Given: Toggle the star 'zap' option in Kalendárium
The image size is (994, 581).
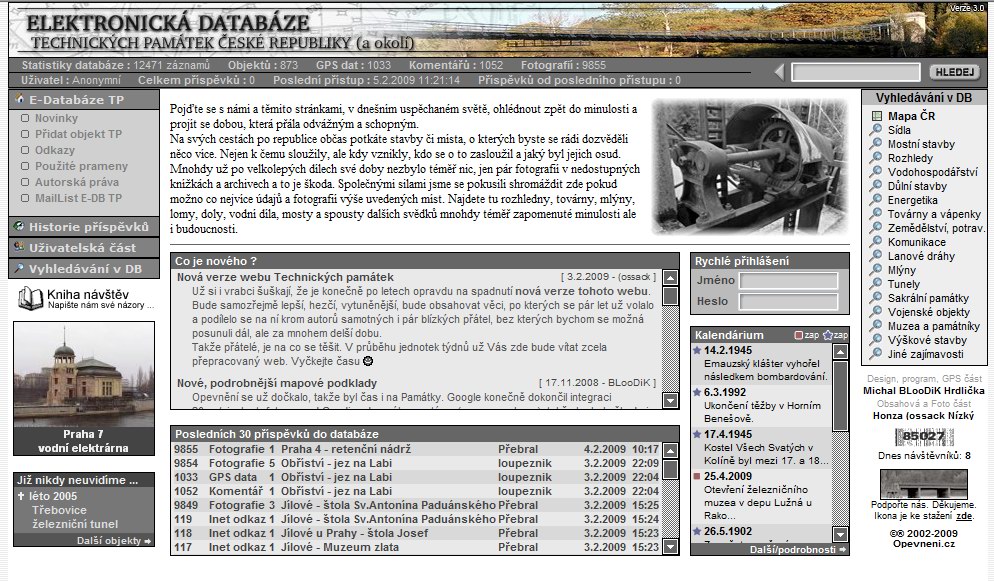Looking at the screenshot, I should click(827, 335).
